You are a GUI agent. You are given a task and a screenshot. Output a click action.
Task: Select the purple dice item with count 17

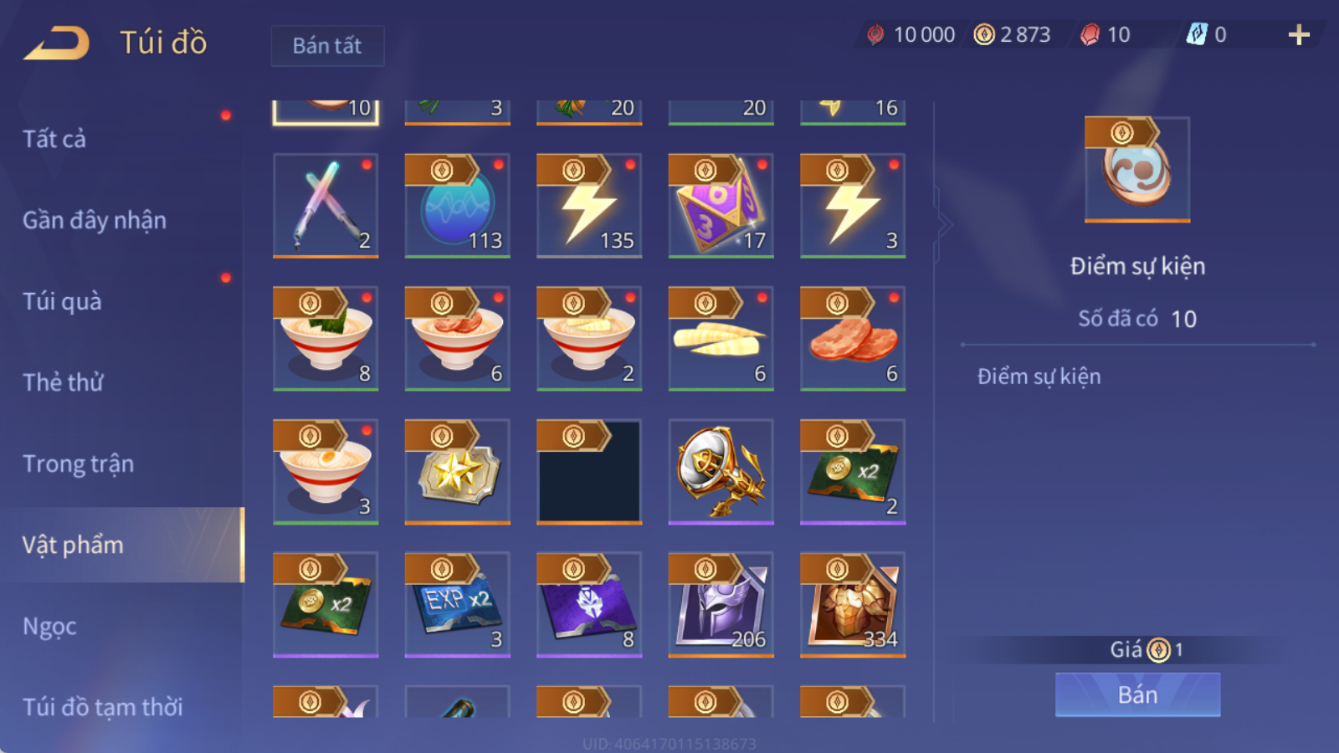point(721,206)
